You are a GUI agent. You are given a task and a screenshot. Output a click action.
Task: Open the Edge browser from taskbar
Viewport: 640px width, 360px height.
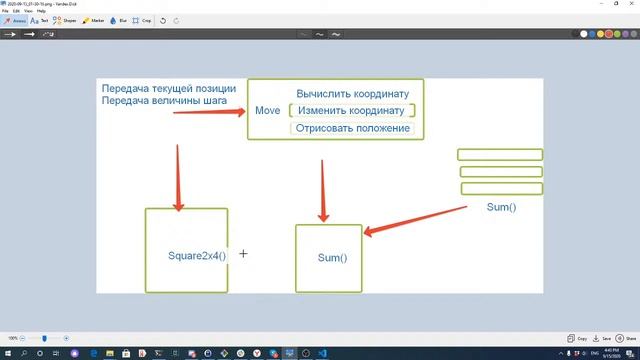tap(93, 353)
